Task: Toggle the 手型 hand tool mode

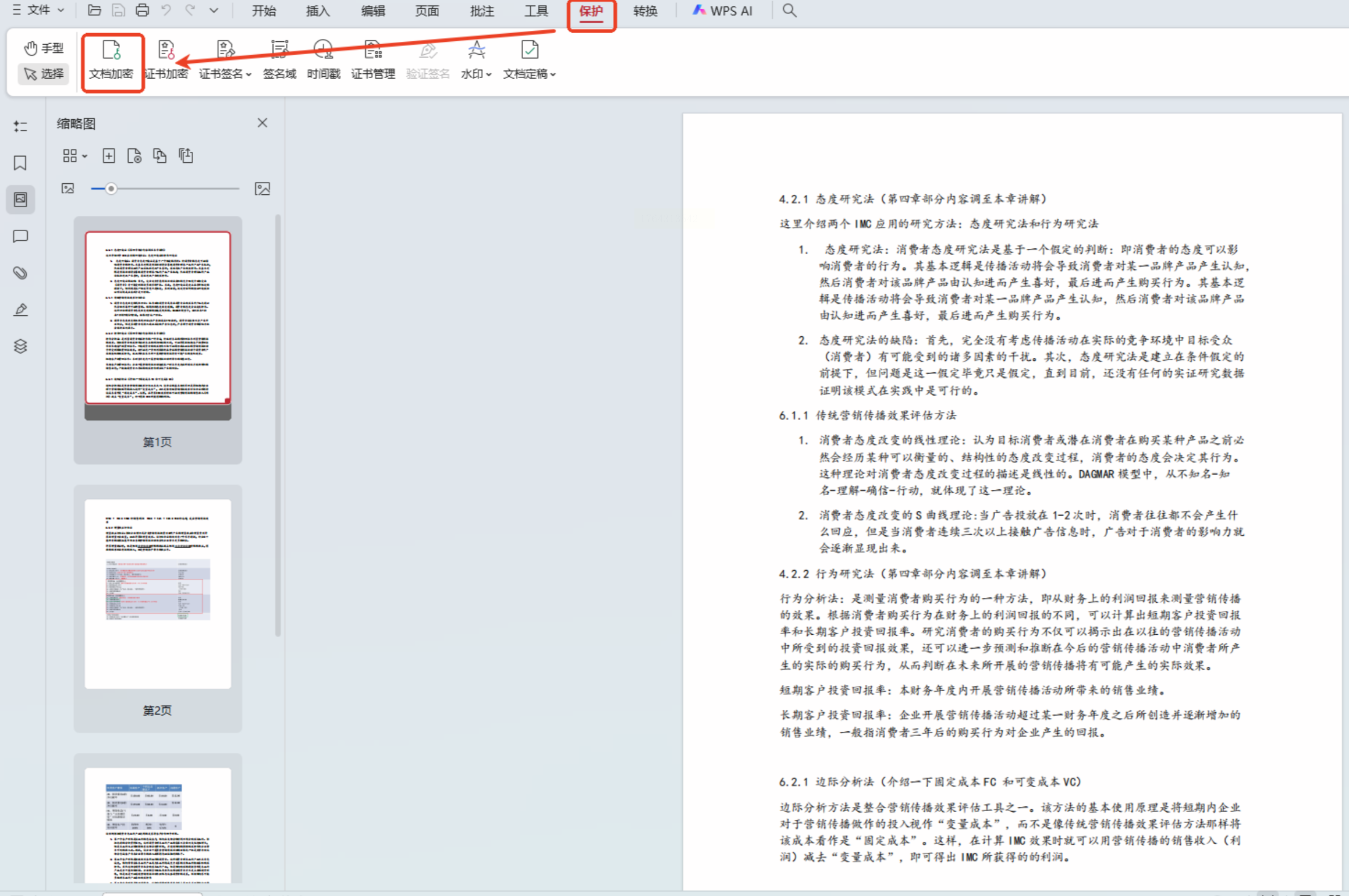Action: click(x=44, y=48)
